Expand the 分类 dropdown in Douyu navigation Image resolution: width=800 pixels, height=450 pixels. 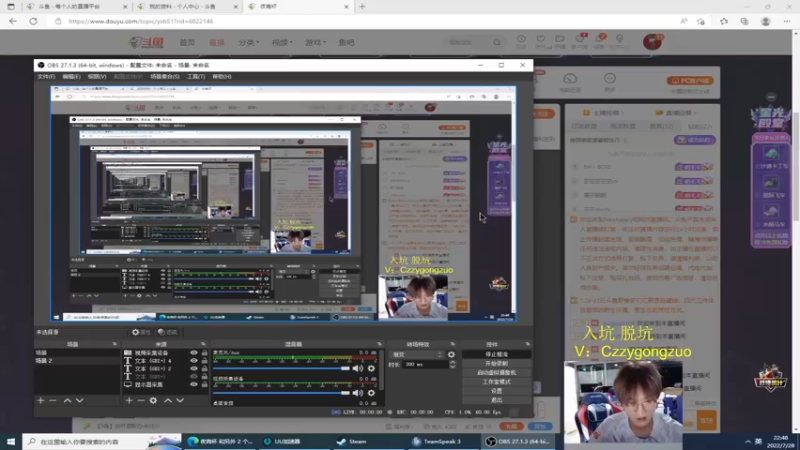click(x=249, y=42)
